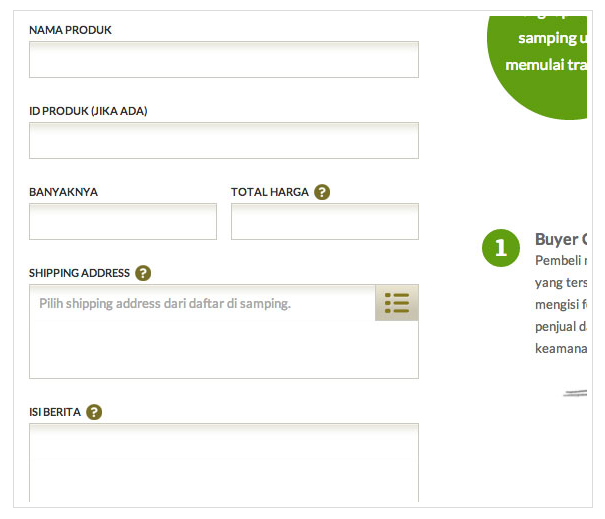Click the Buyer heading in step one
Viewport: 605px width, 519px height.
point(561,240)
